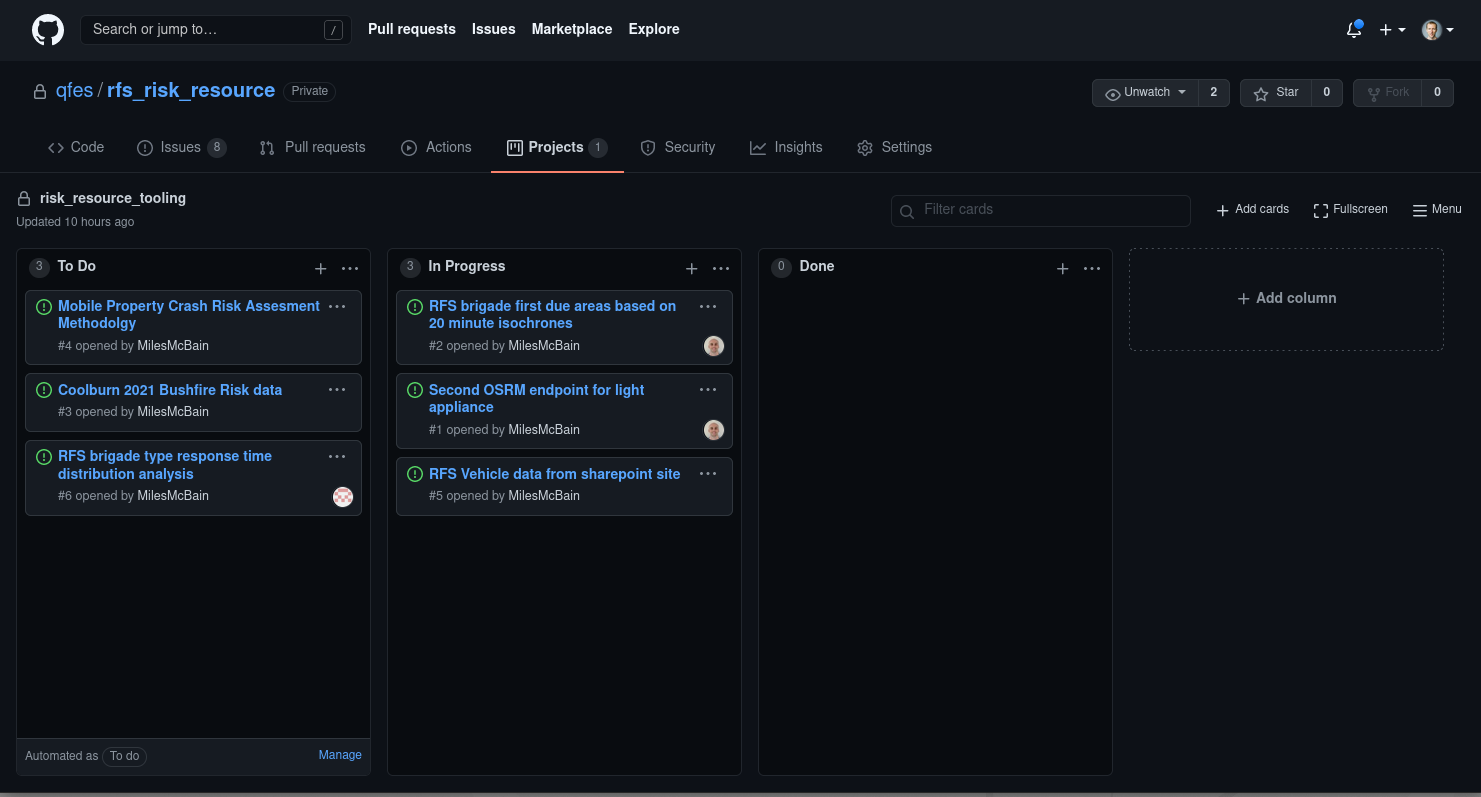The image size is (1481, 797).
Task: Open the notifications bell
Action: click(x=1354, y=30)
